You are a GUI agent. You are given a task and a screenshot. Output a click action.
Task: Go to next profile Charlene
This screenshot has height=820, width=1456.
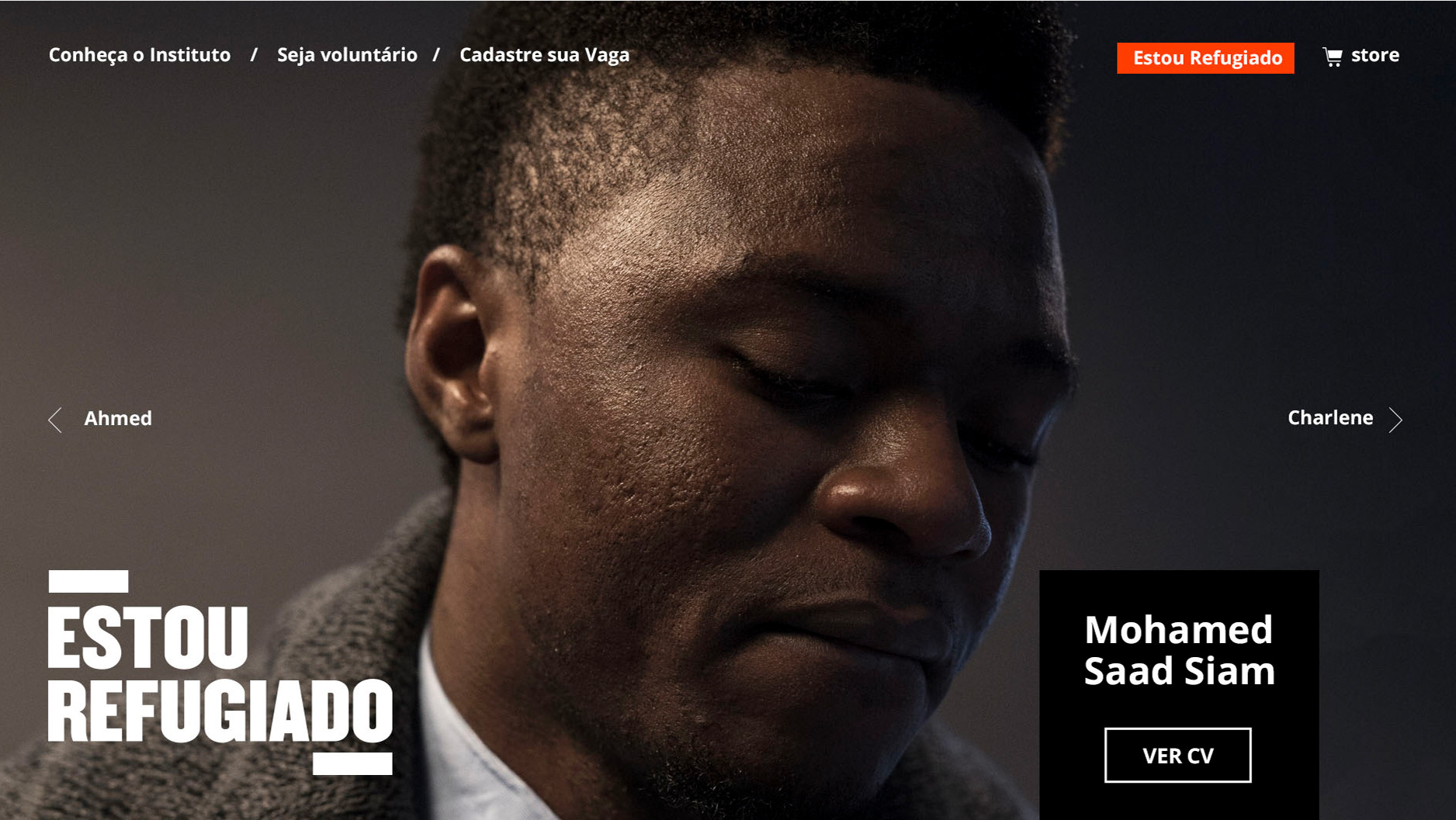coord(1330,417)
